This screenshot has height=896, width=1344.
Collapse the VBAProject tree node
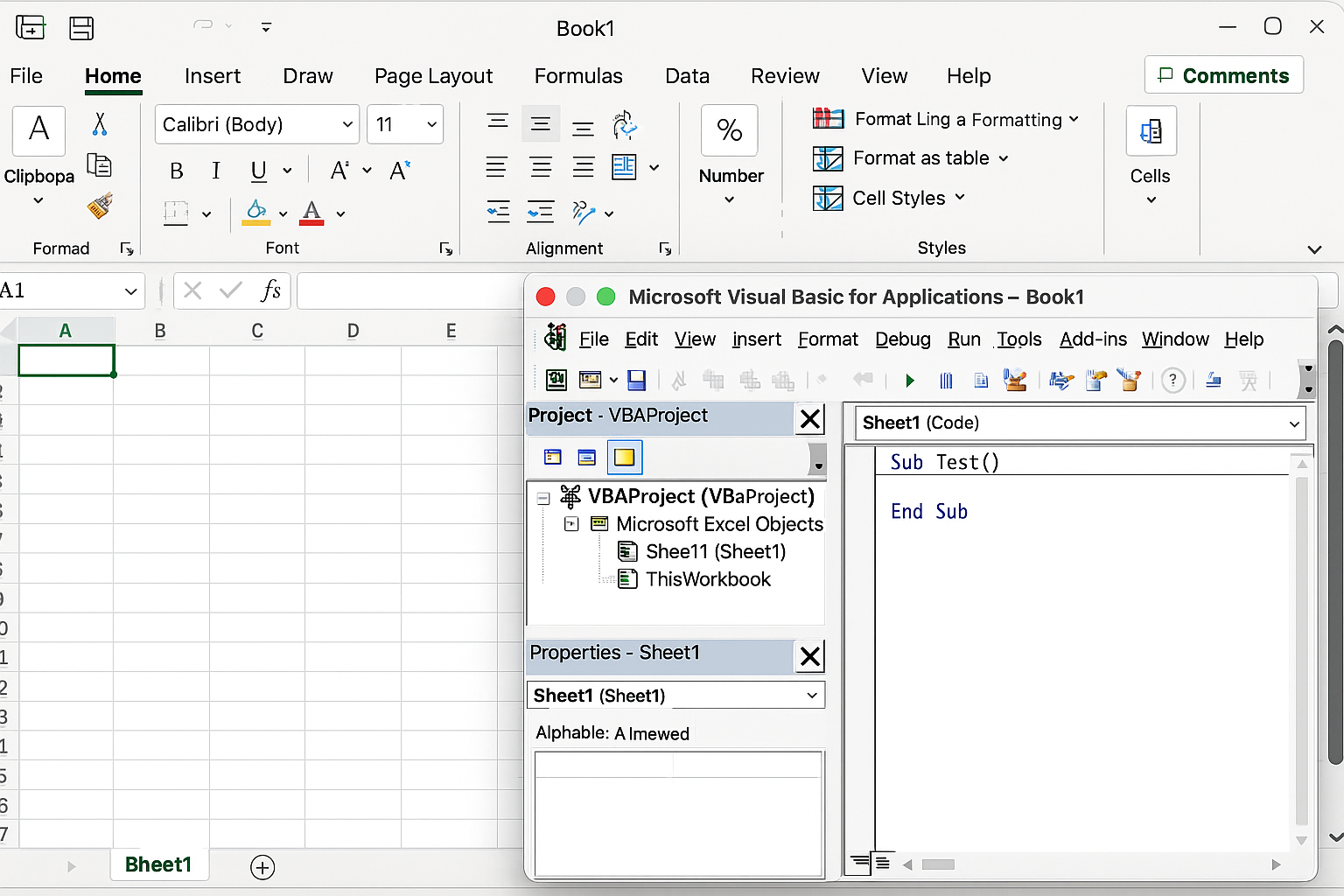point(543,498)
